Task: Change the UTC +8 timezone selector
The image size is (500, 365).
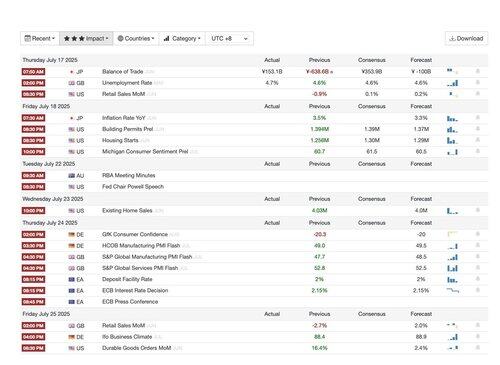Action: [x=229, y=38]
